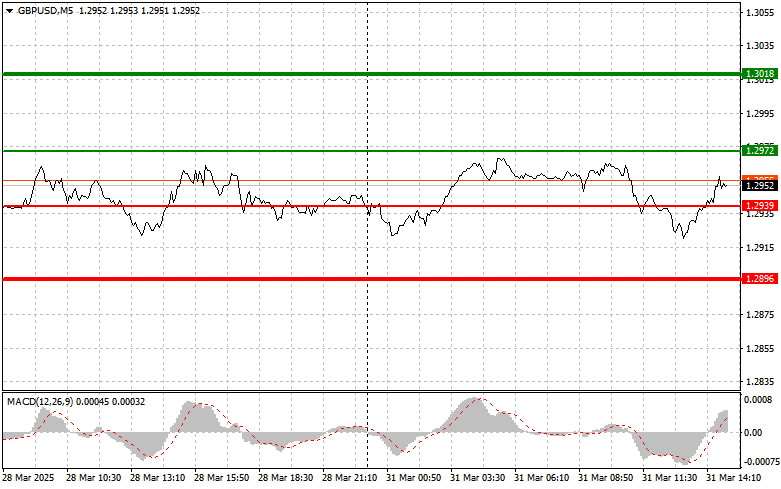Select the thin green line at 1.2972

(x=372, y=151)
